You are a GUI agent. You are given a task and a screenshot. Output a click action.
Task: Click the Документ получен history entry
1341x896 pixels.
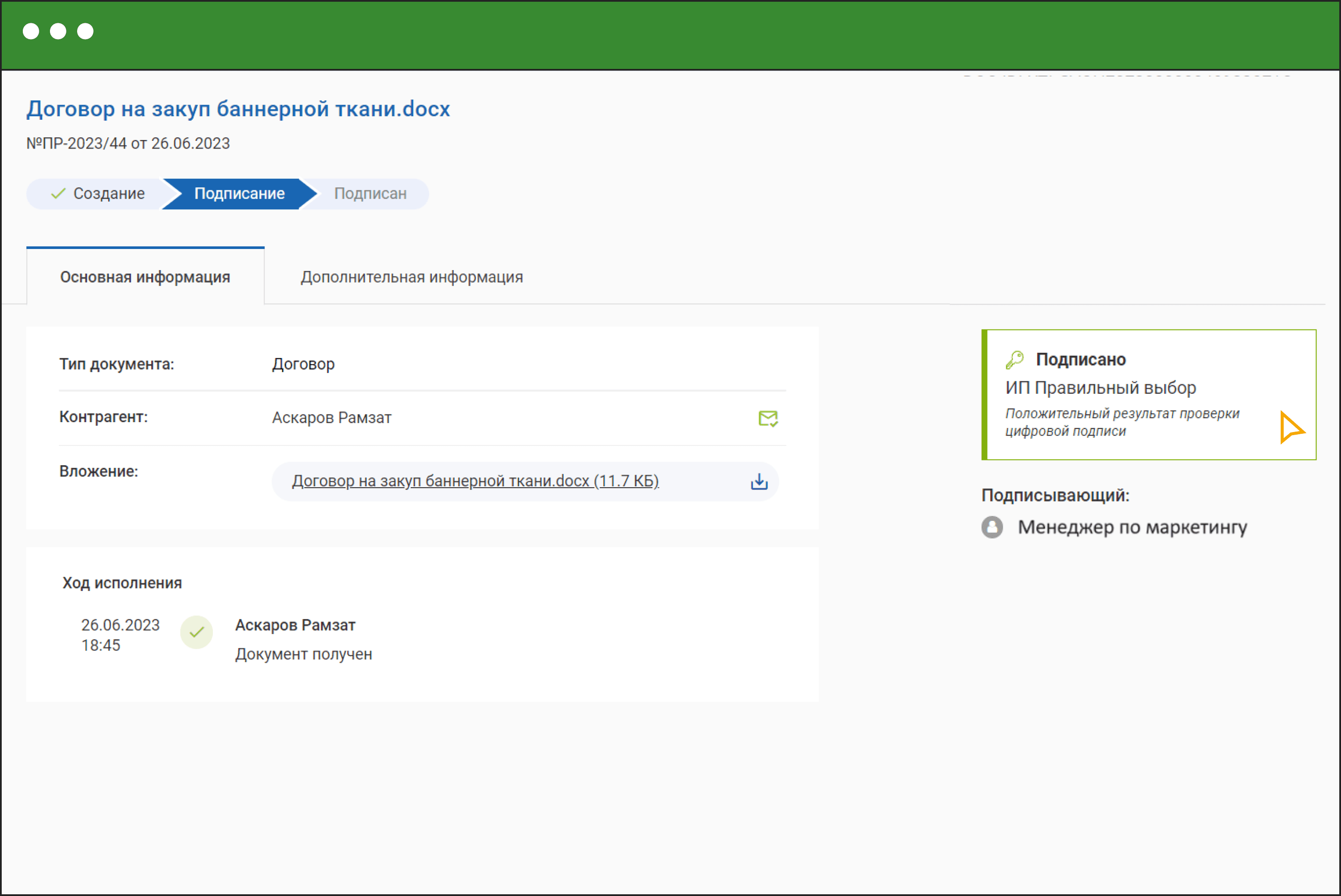point(303,654)
